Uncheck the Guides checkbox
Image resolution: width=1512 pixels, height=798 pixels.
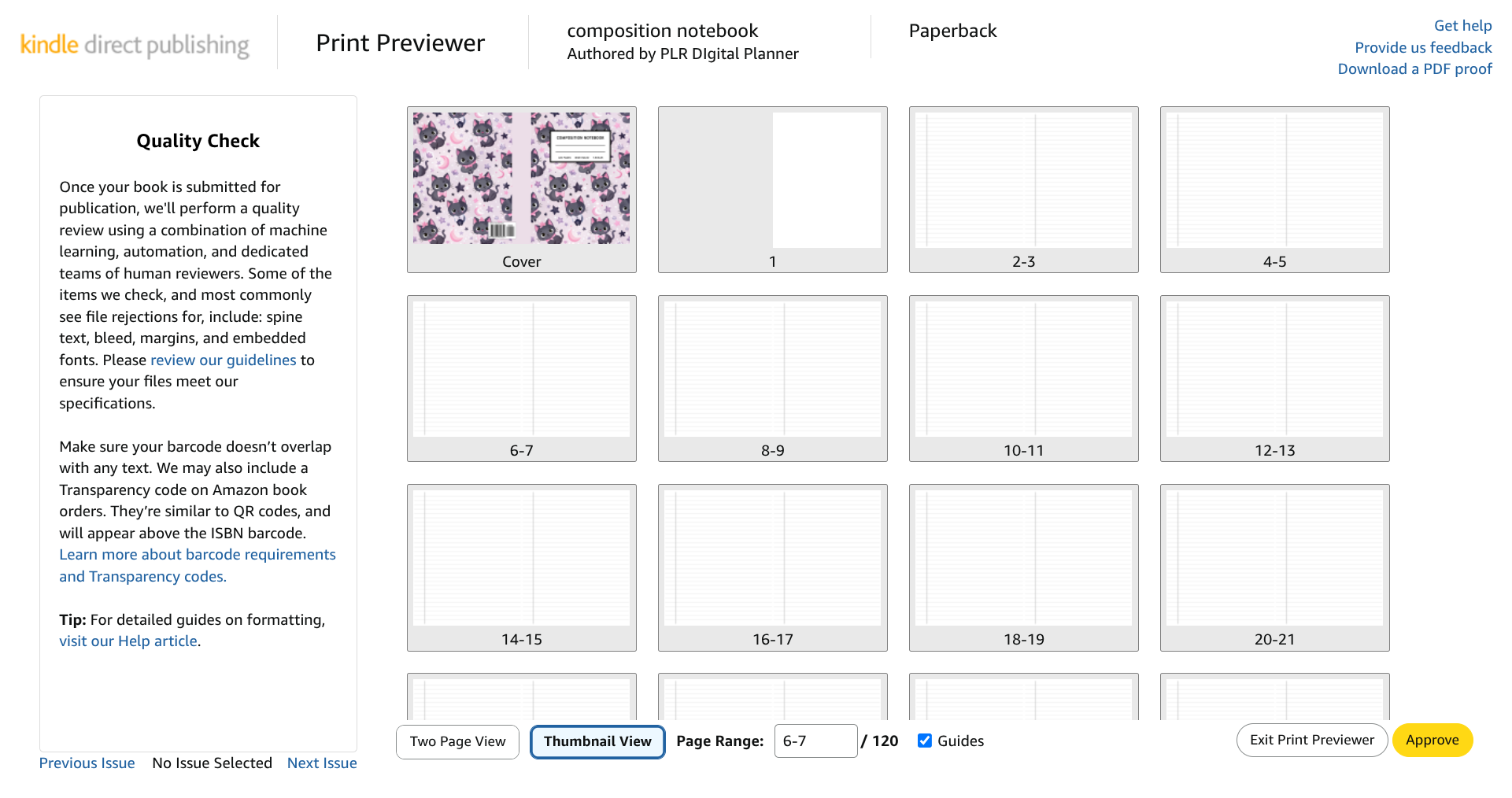[x=925, y=741]
